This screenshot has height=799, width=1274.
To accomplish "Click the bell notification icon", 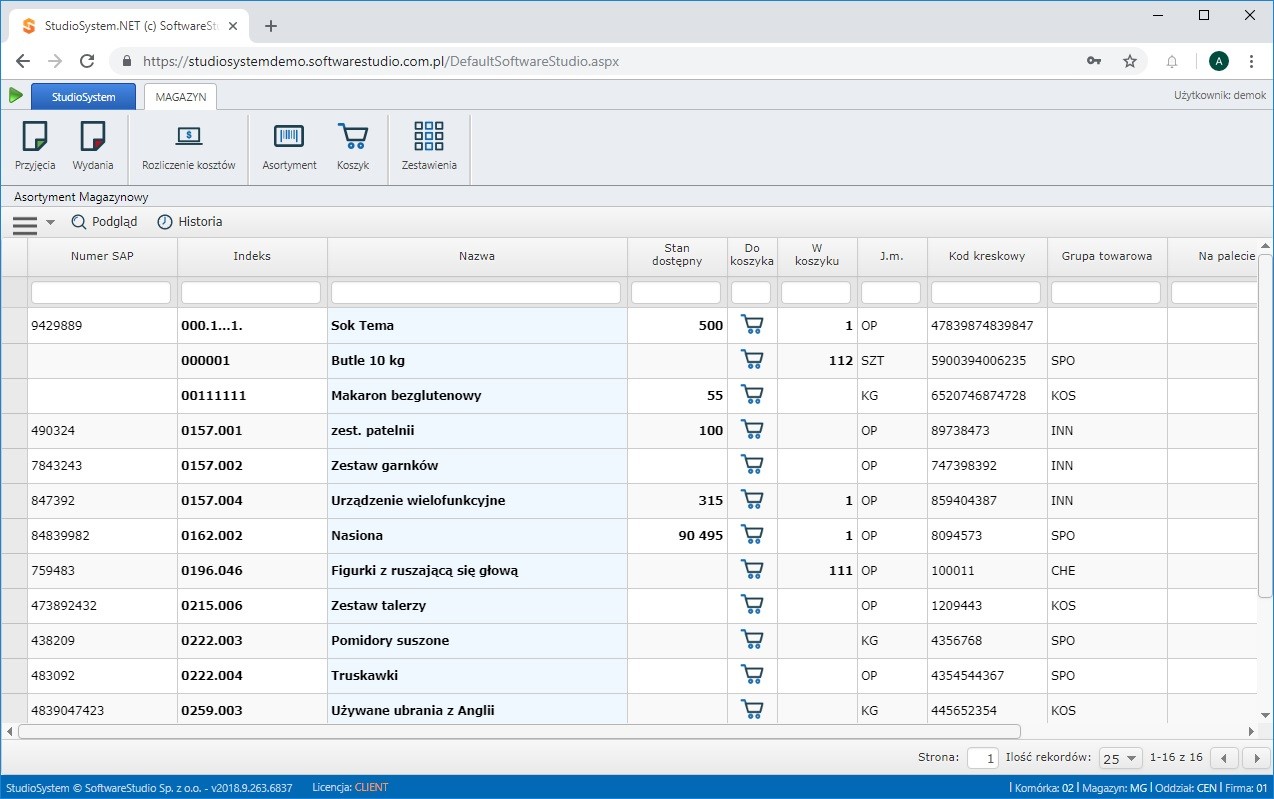I will point(1172,61).
